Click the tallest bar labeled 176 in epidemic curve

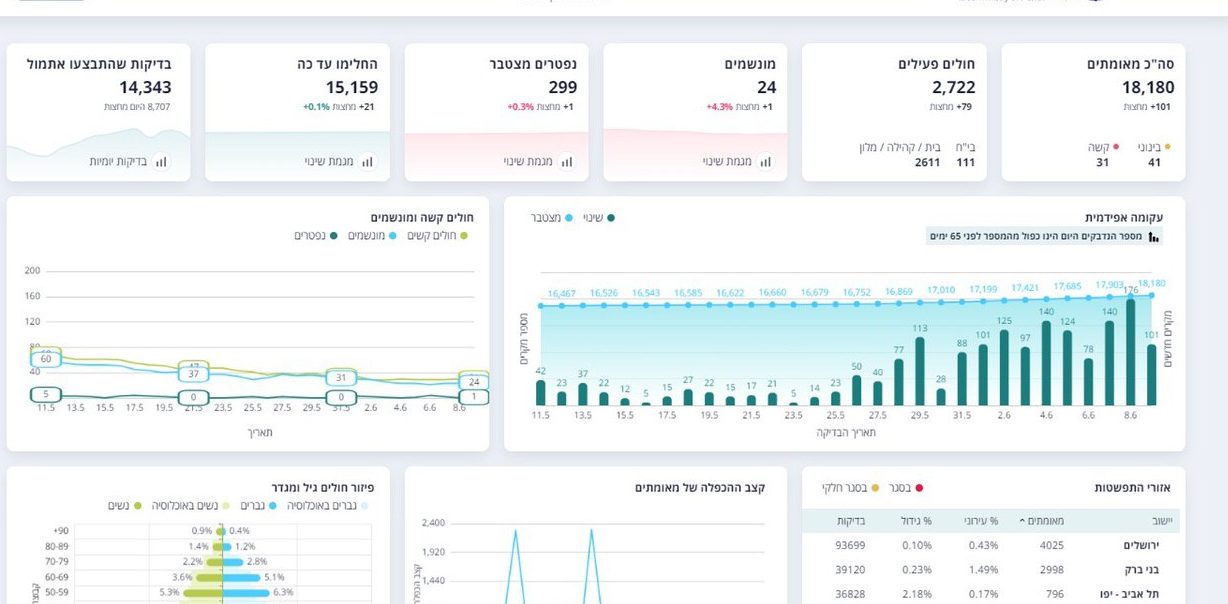click(x=1130, y=352)
